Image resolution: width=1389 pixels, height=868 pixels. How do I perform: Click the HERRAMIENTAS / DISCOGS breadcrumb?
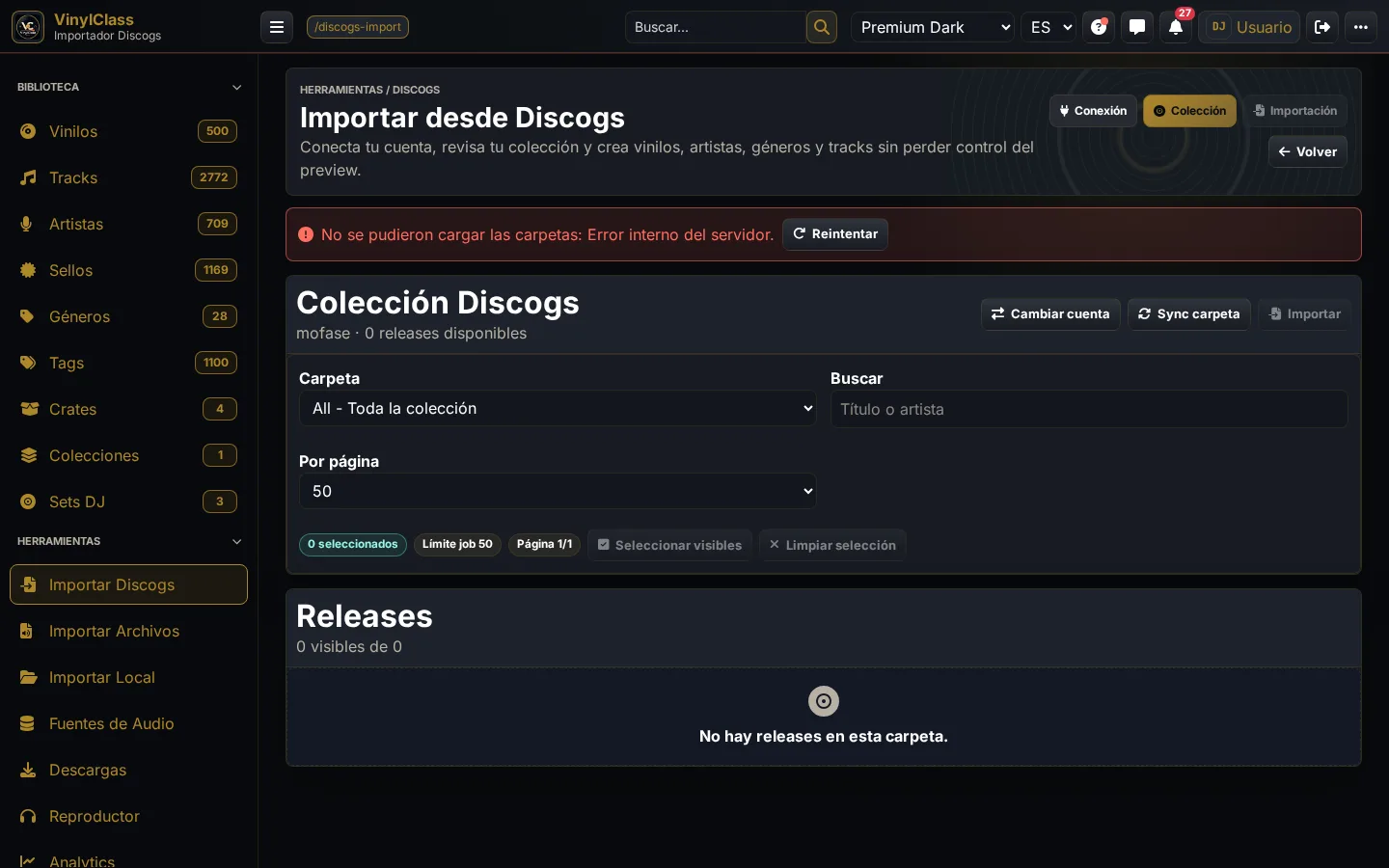coord(369,90)
